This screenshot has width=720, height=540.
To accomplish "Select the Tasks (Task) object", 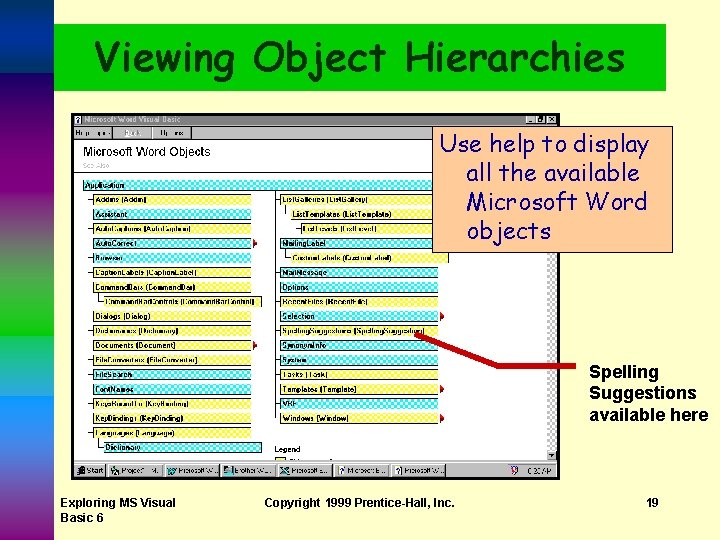I will pos(359,374).
